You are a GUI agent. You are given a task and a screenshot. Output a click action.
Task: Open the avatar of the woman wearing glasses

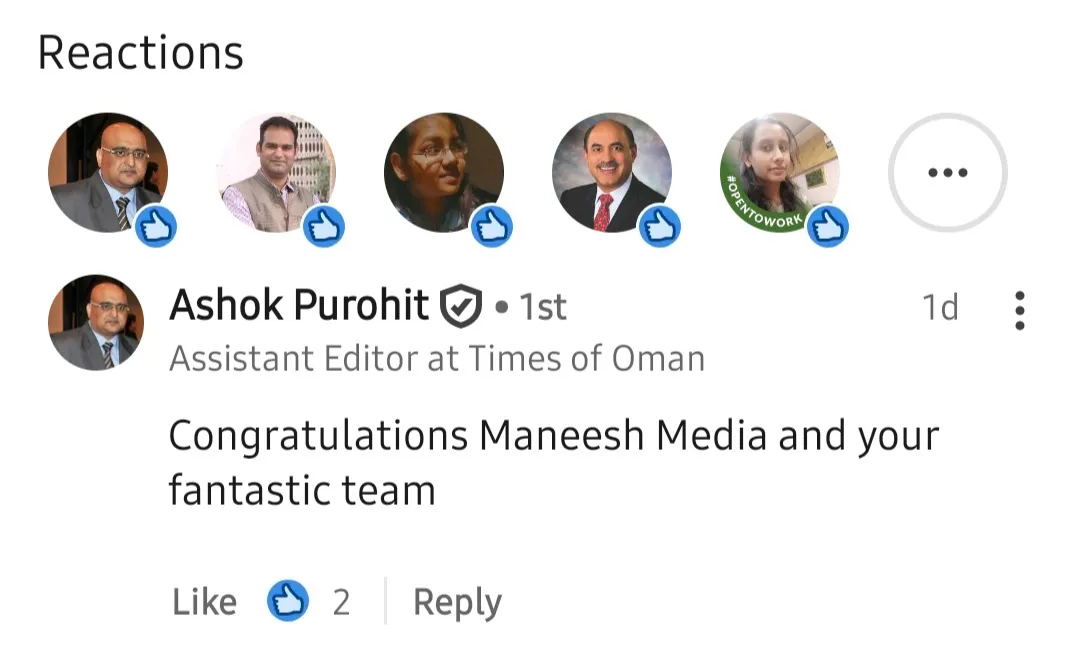point(443,170)
